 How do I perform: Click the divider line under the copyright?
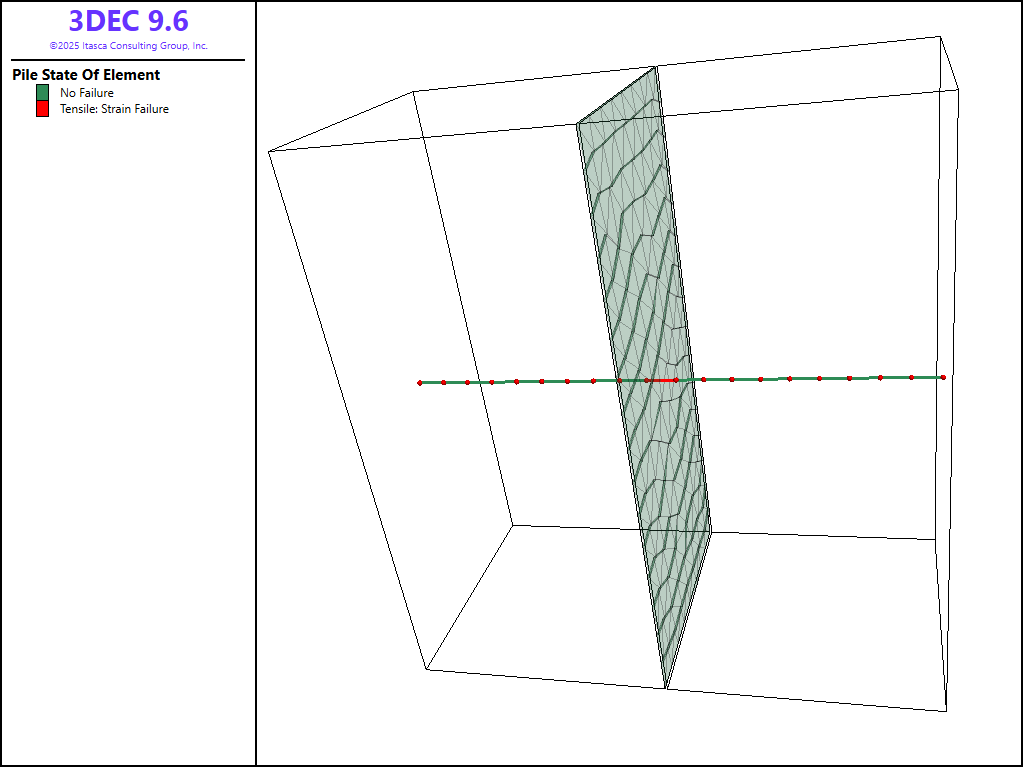128,60
